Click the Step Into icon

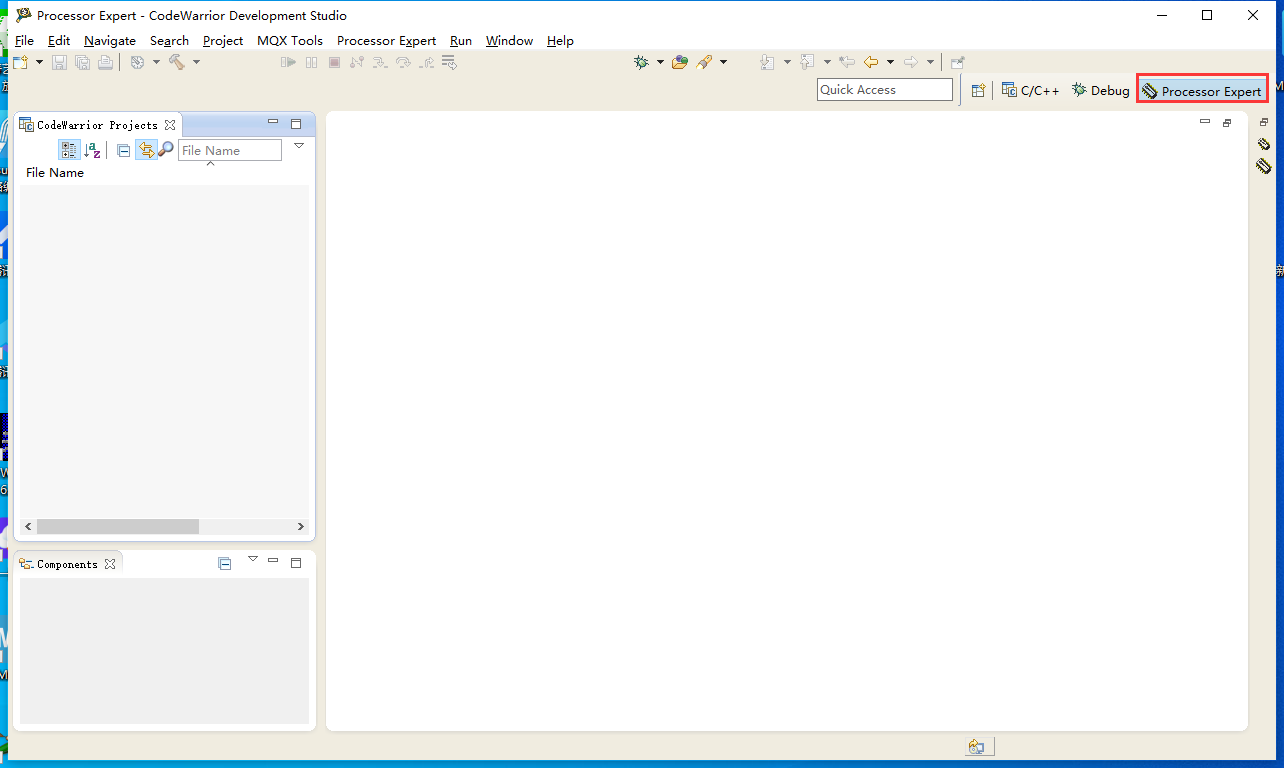point(380,62)
